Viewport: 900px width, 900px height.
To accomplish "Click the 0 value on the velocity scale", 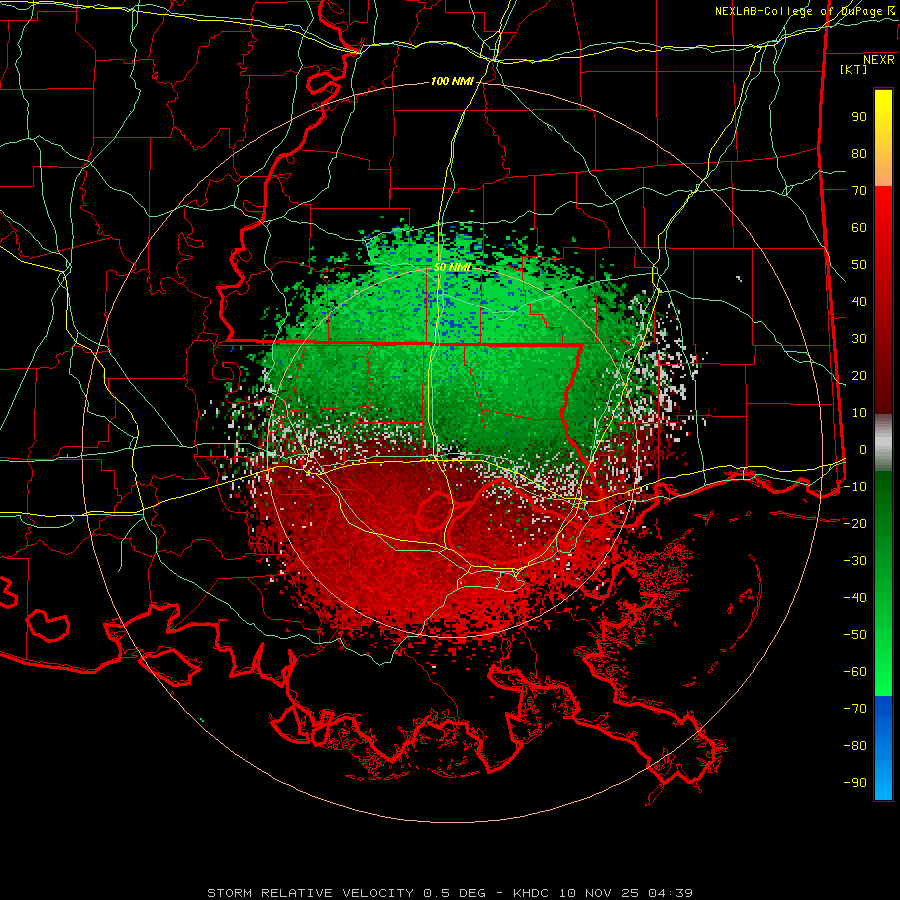I will pyautogui.click(x=863, y=450).
